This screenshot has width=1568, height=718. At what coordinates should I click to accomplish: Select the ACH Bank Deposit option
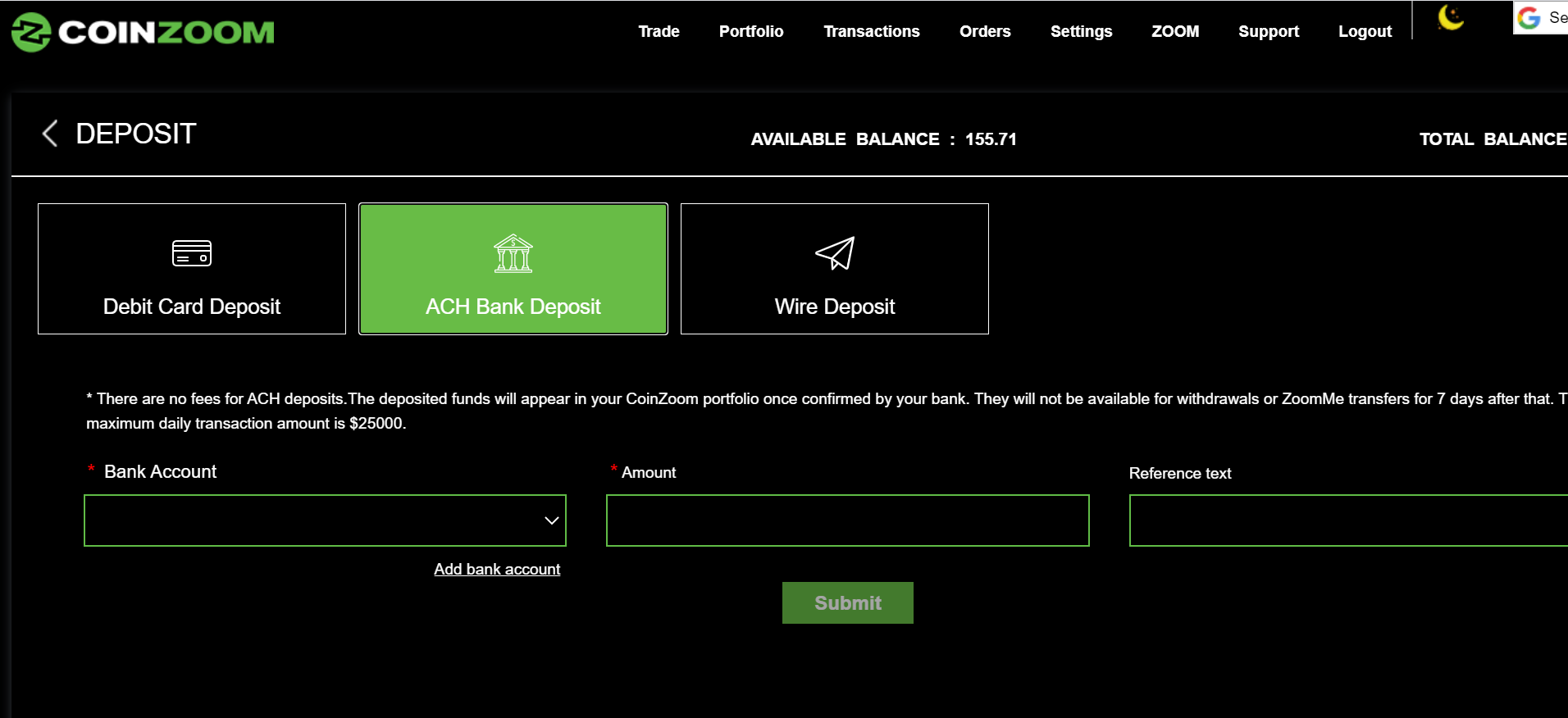pos(513,269)
